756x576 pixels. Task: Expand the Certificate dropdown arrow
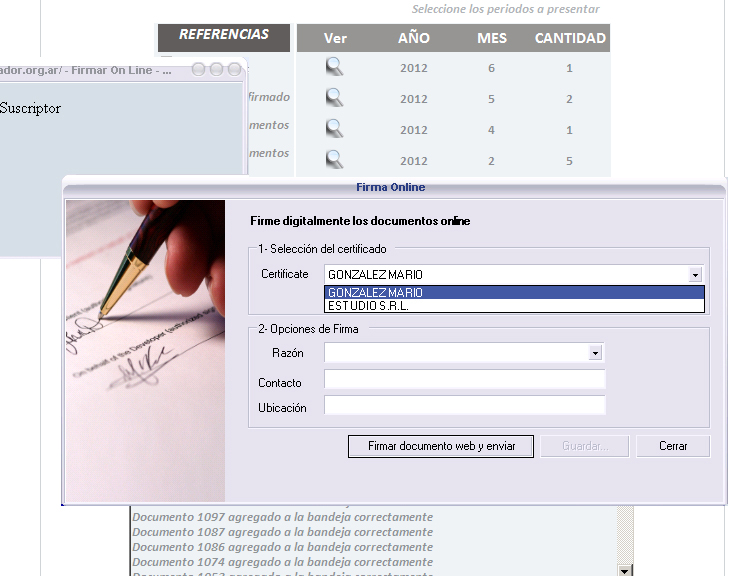pyautogui.click(x=695, y=275)
